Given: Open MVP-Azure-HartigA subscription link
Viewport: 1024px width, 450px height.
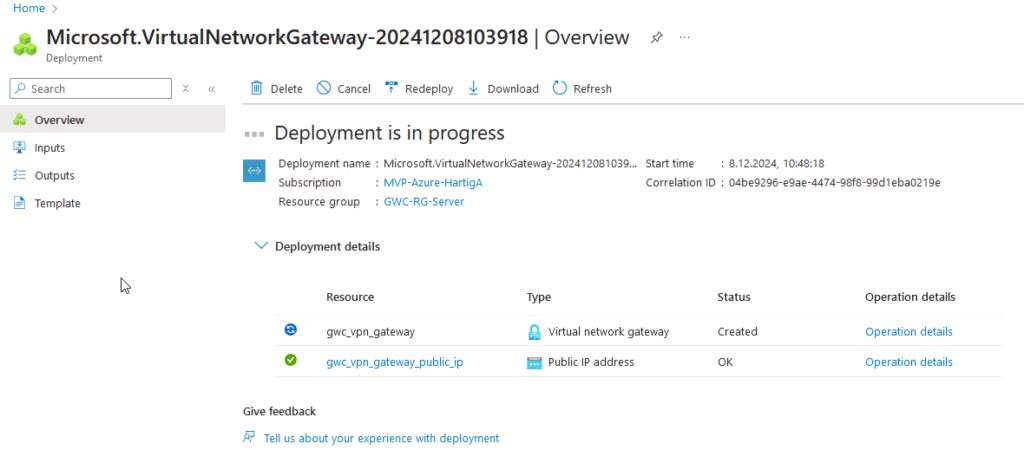Looking at the screenshot, I should [x=433, y=183].
